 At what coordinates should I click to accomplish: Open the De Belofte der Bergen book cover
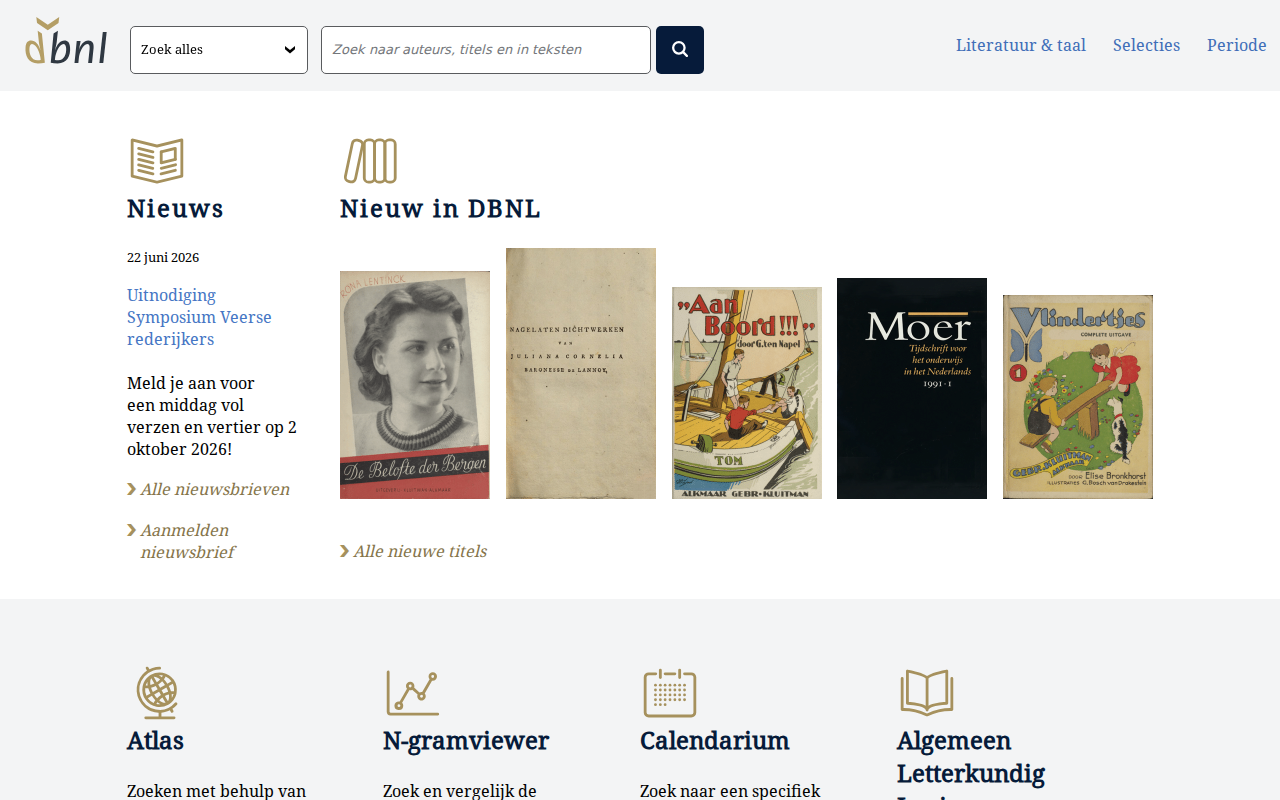pyautogui.click(x=415, y=385)
